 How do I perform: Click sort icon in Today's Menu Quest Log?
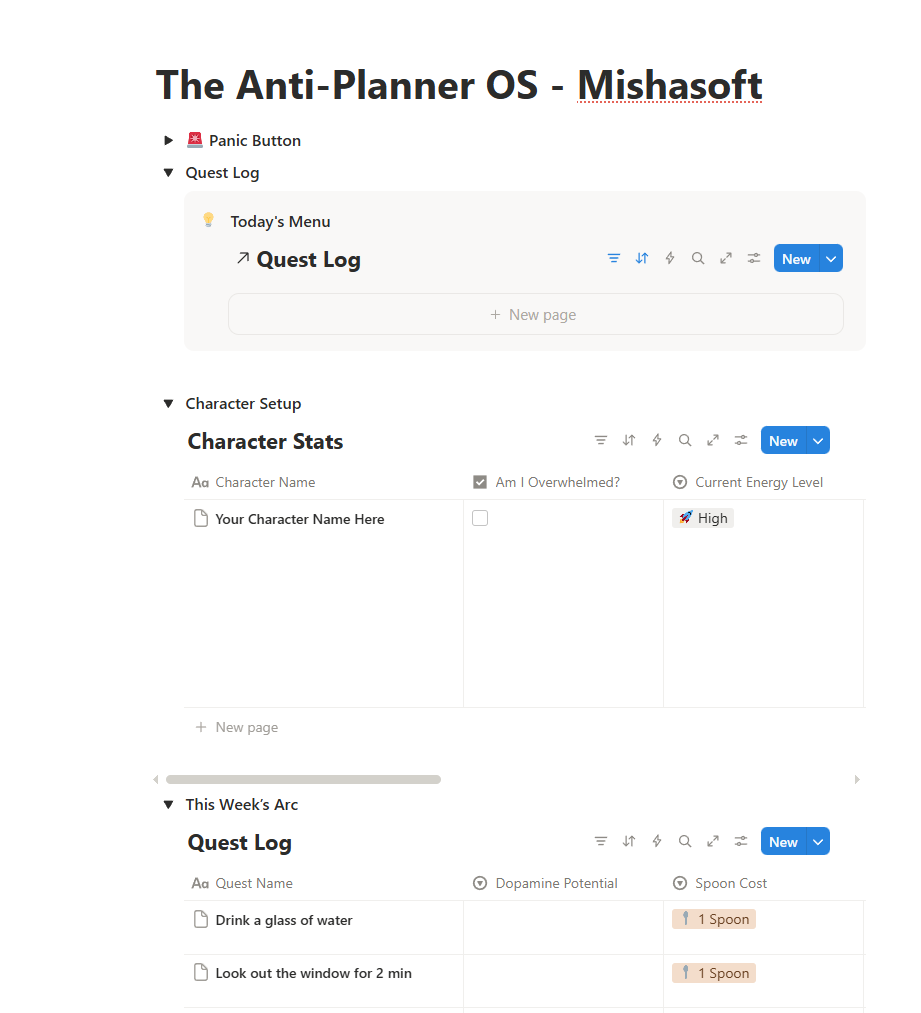pos(641,258)
